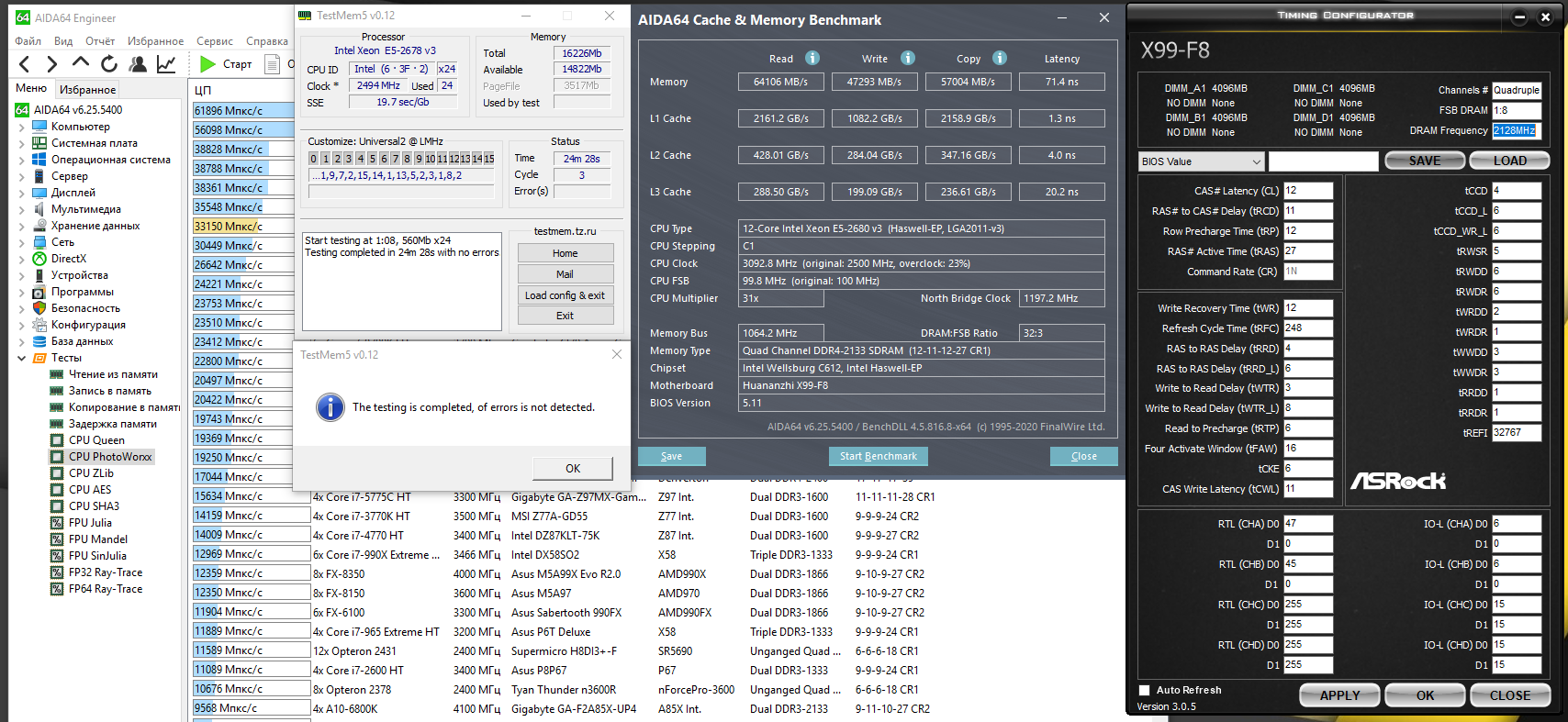Click the refresh icon in AIDA64 toolbar
Viewport: 1568px width, 722px height.
109,64
